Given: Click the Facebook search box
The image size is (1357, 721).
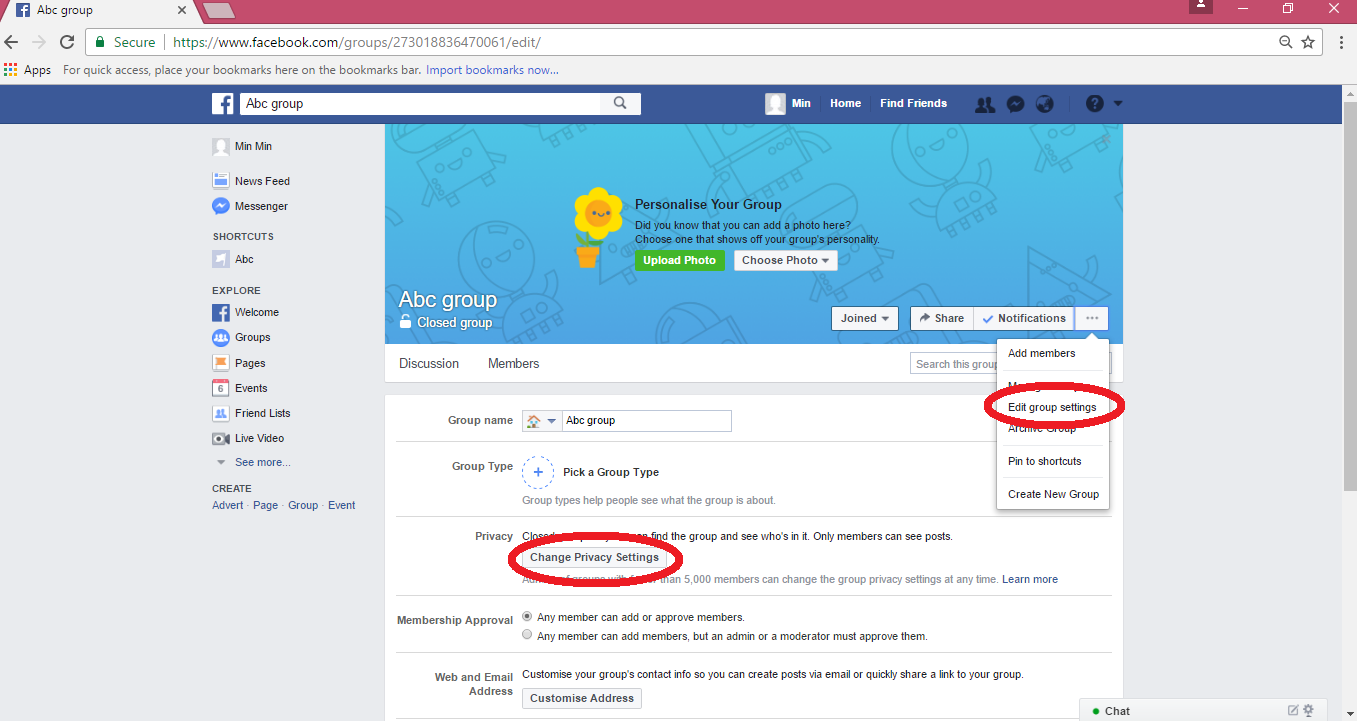Looking at the screenshot, I should 420,104.
